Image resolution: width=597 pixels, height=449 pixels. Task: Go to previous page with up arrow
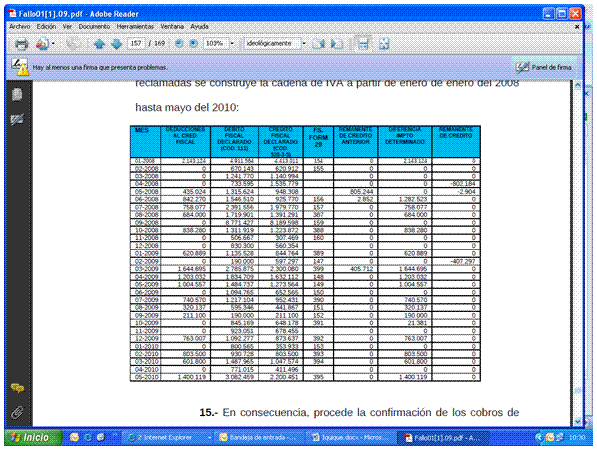(x=99, y=44)
